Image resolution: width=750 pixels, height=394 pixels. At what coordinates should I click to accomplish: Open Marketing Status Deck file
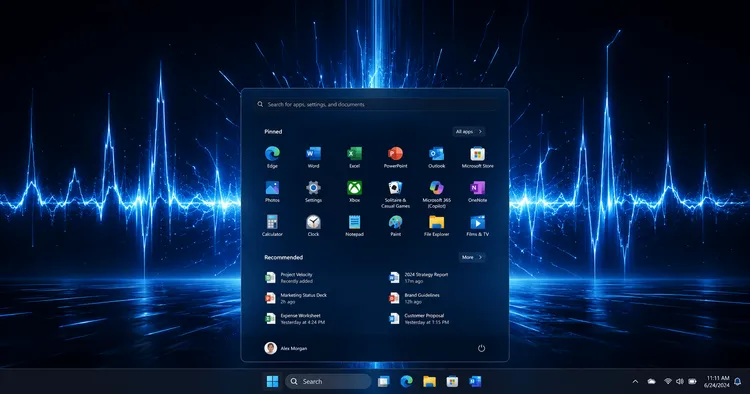(296, 298)
